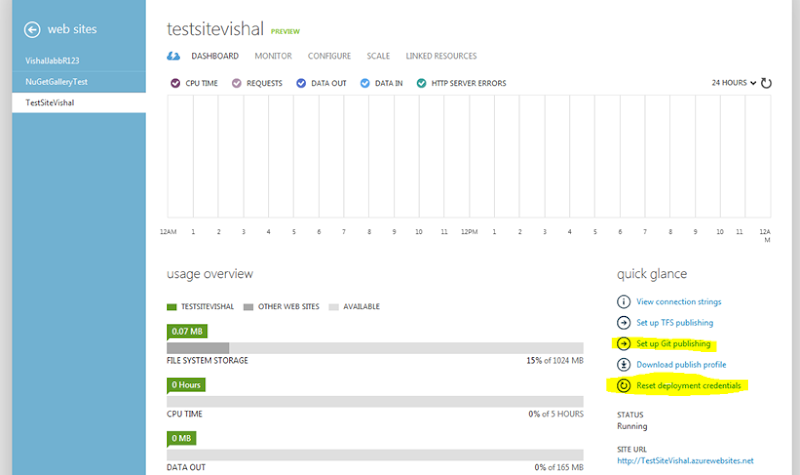Toggle the Data Out metric checkbox

[301, 83]
